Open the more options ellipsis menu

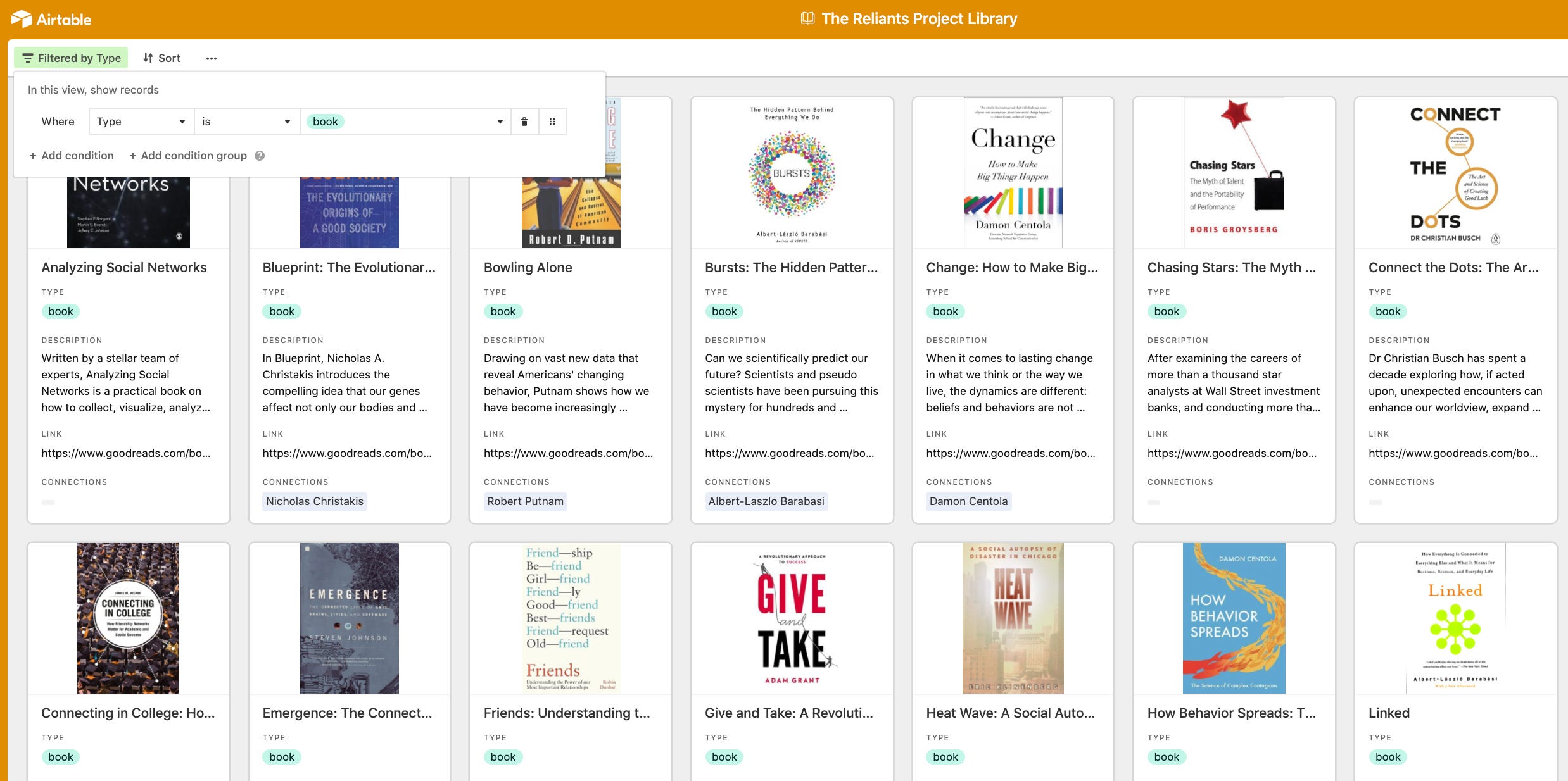[x=212, y=58]
